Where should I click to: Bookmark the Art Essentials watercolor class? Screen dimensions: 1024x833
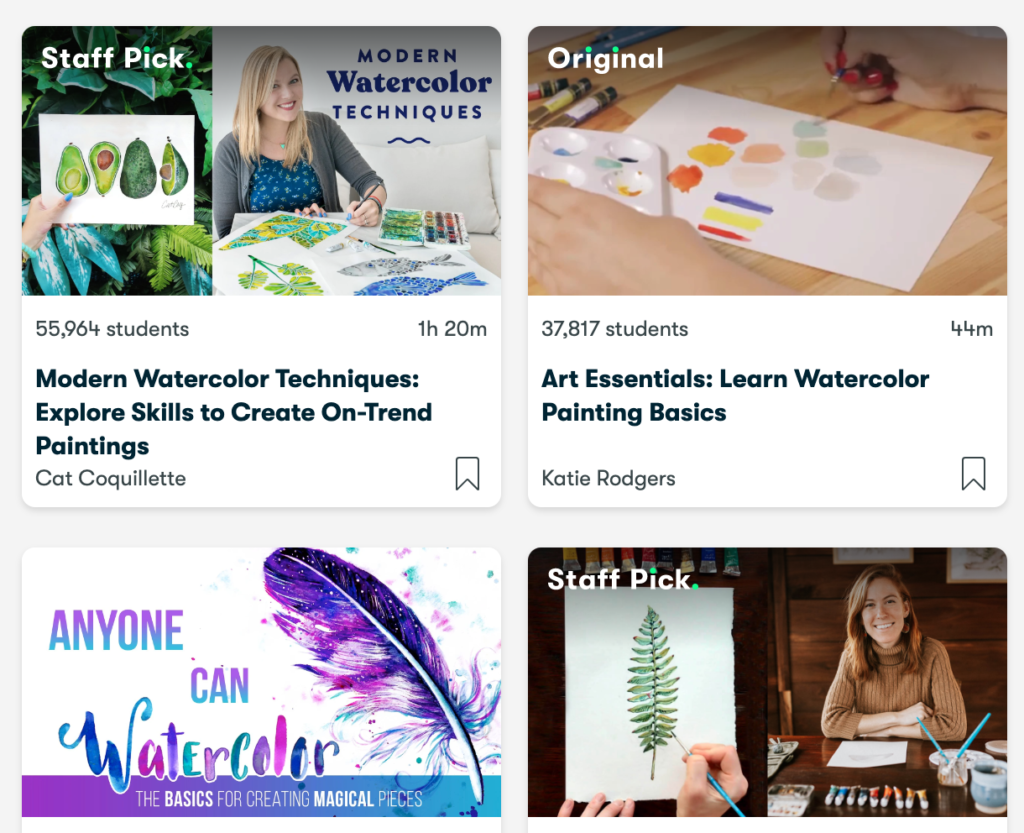point(973,473)
